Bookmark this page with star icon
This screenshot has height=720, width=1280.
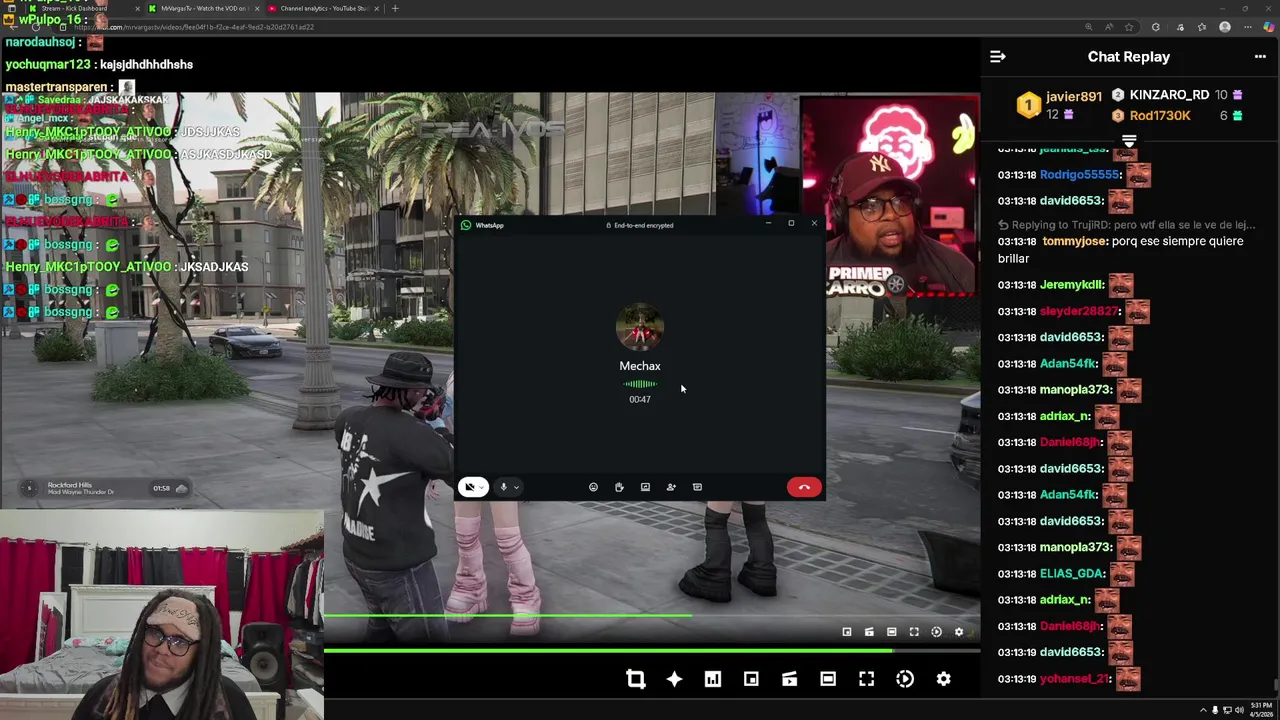click(1129, 27)
